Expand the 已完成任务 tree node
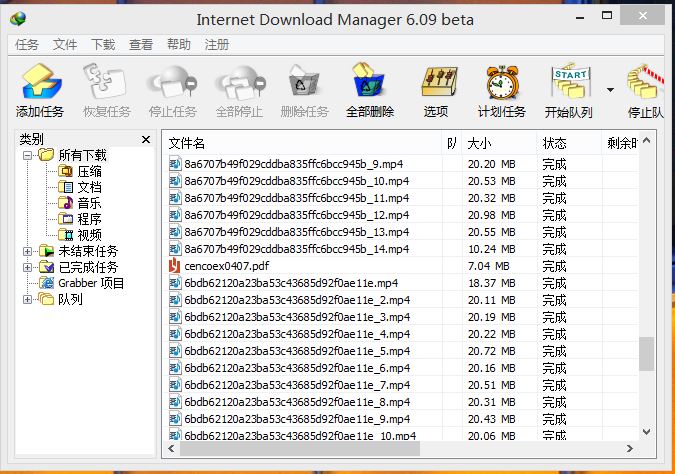 point(27,267)
